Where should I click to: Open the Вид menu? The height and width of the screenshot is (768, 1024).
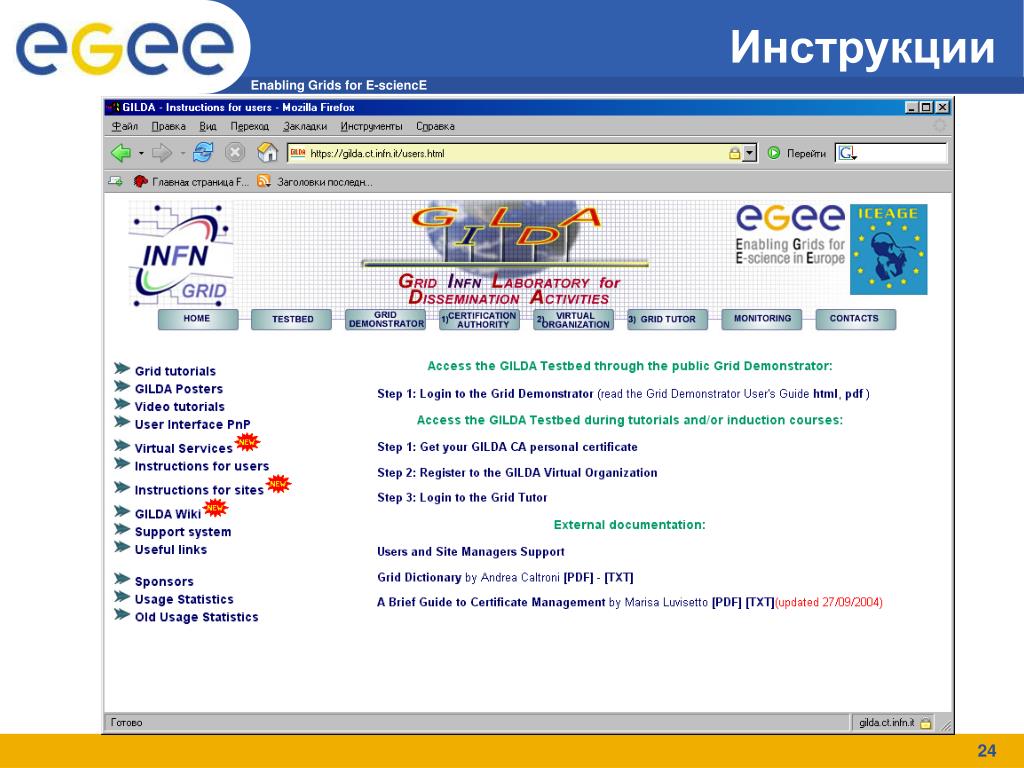[208, 126]
